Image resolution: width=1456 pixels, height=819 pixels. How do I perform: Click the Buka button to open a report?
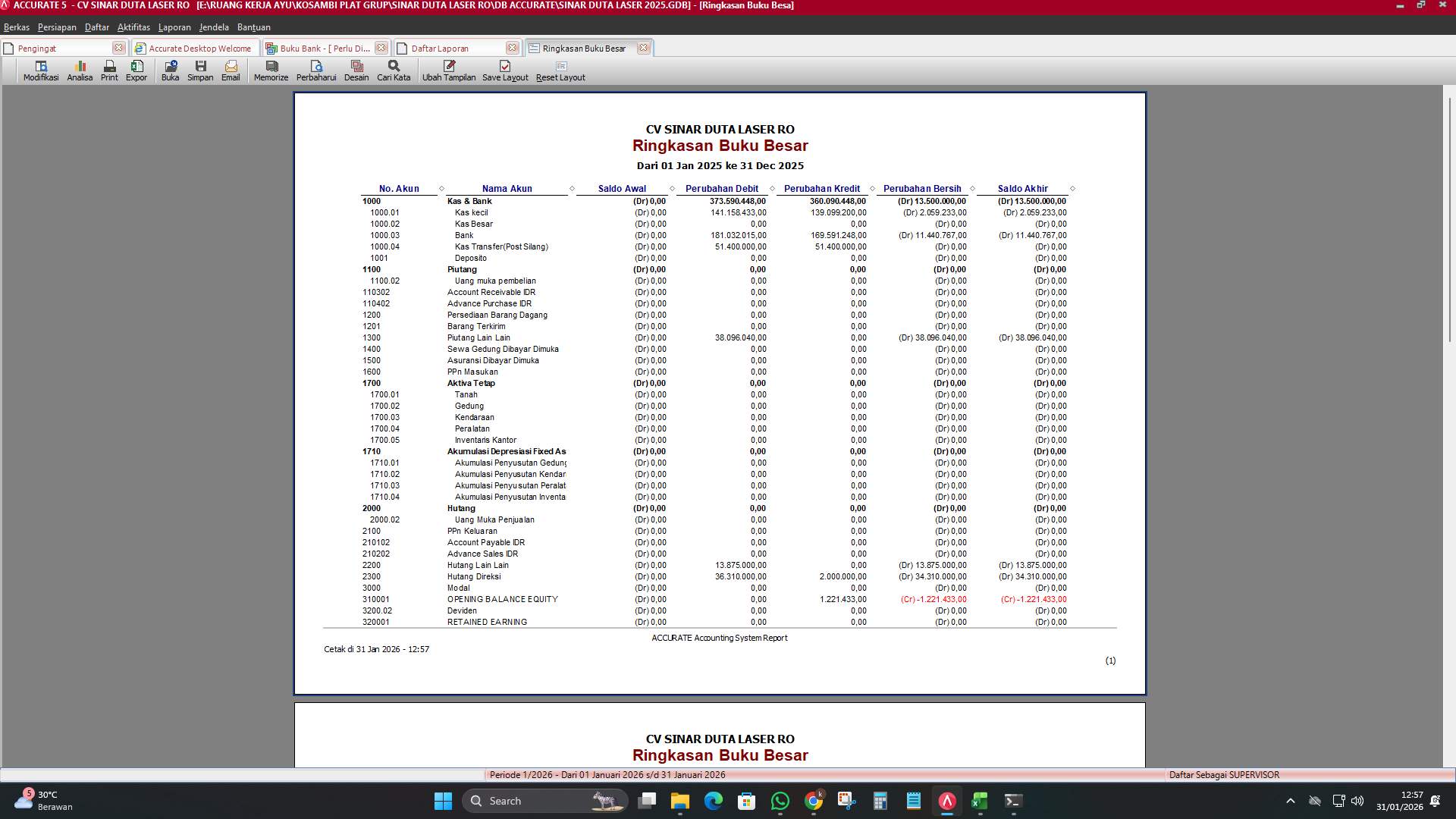(170, 71)
